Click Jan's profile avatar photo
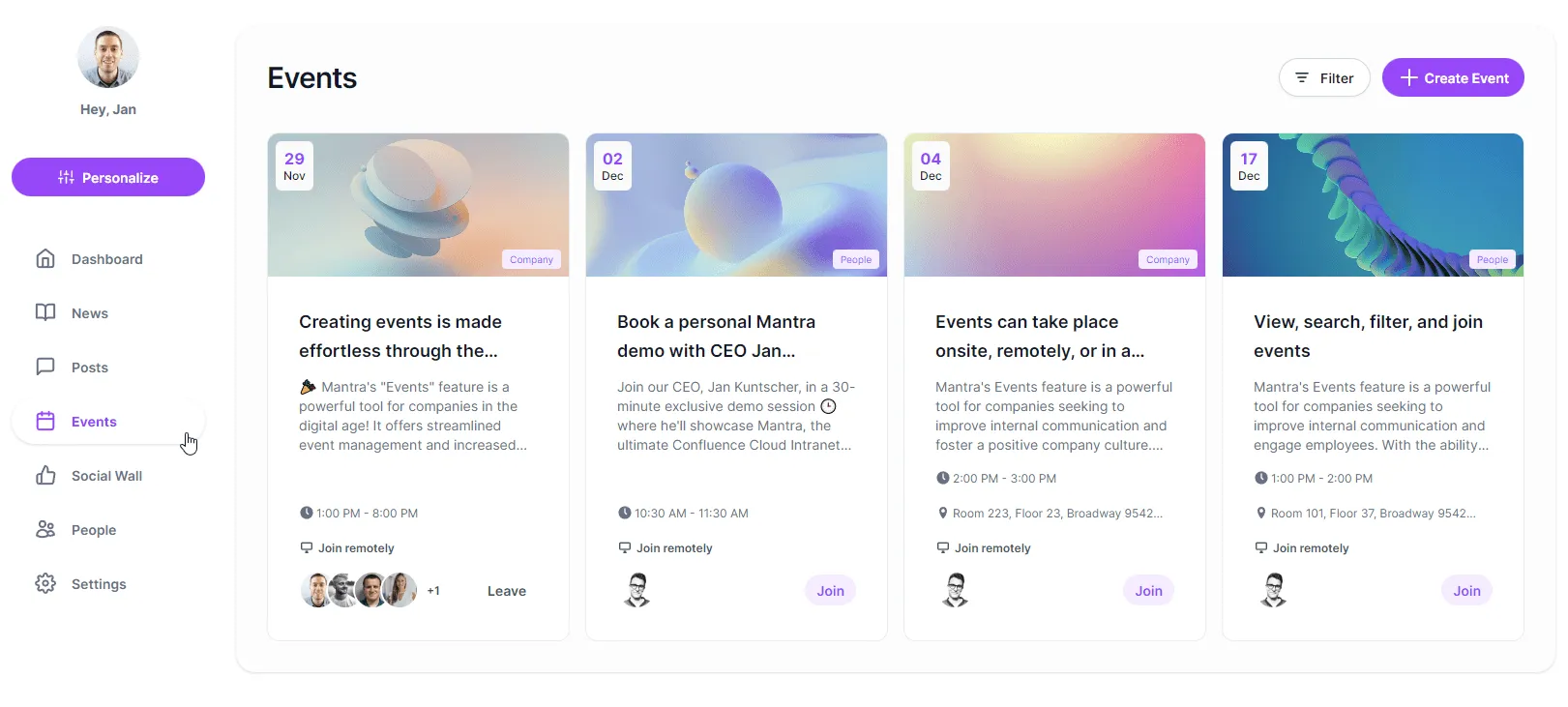The height and width of the screenshot is (707, 1568). point(108,57)
